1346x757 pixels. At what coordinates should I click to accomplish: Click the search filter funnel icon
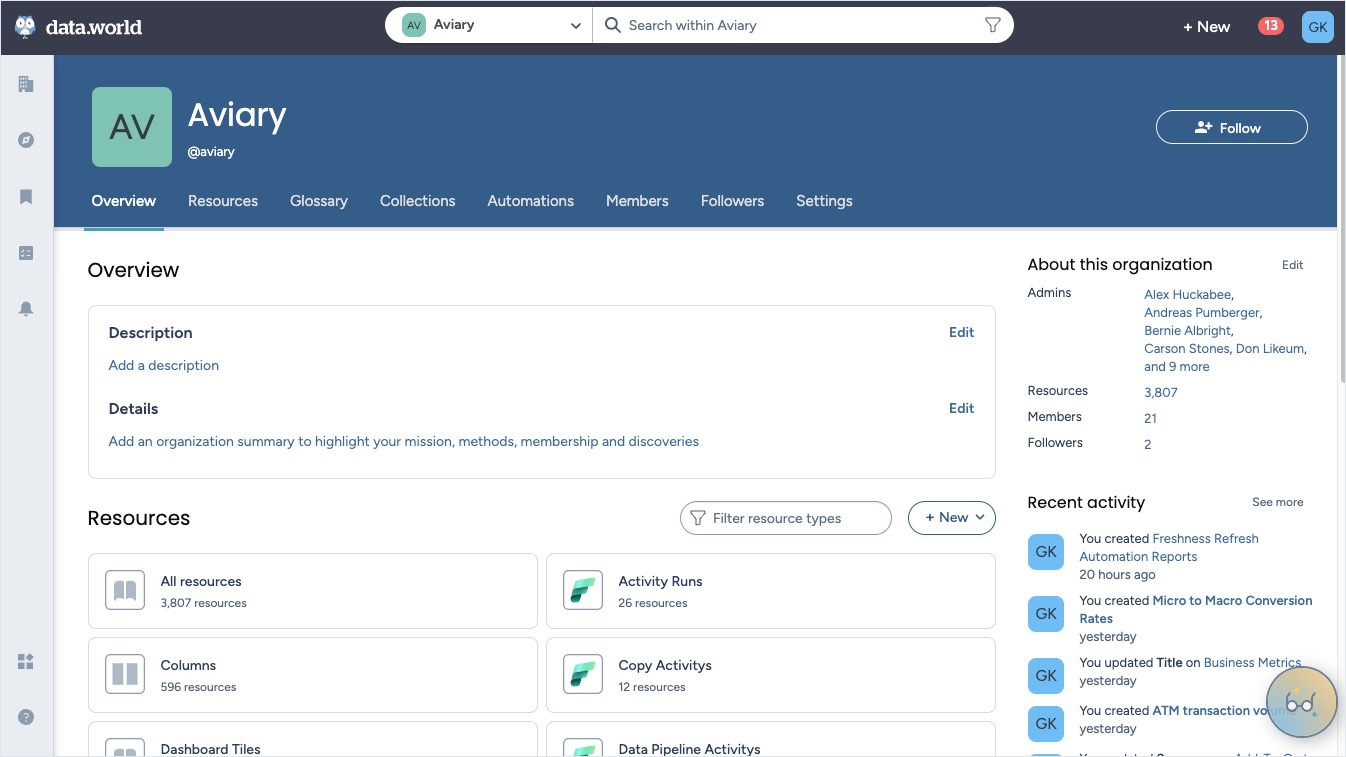coord(992,25)
